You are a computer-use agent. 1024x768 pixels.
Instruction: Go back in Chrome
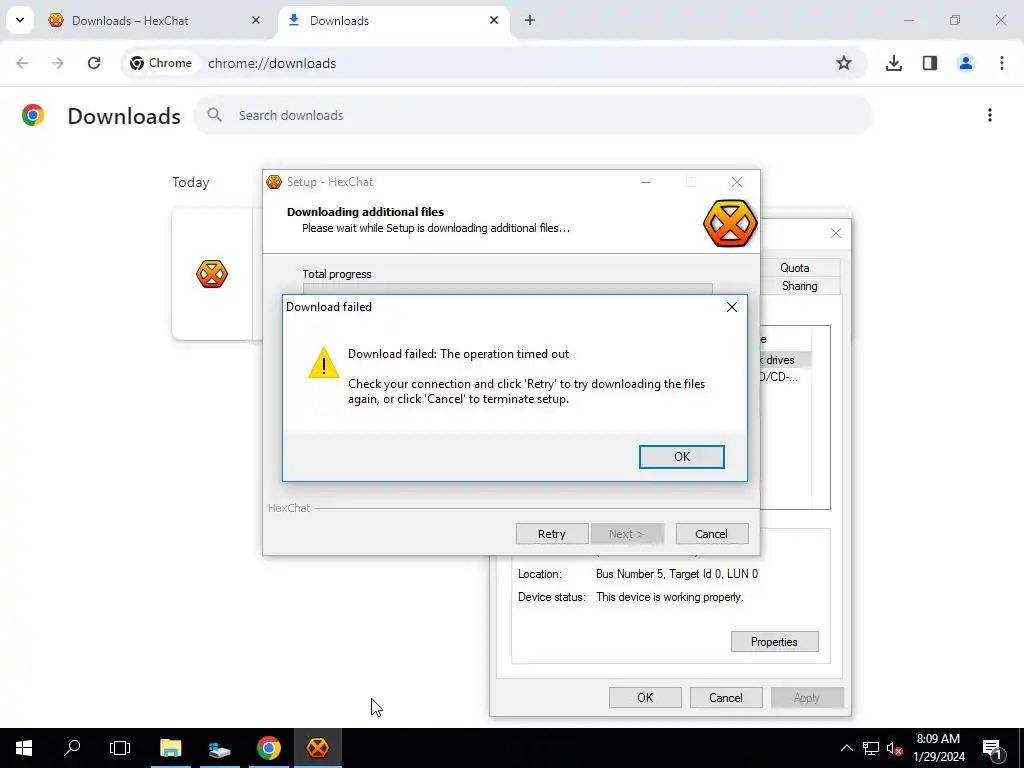tap(22, 63)
